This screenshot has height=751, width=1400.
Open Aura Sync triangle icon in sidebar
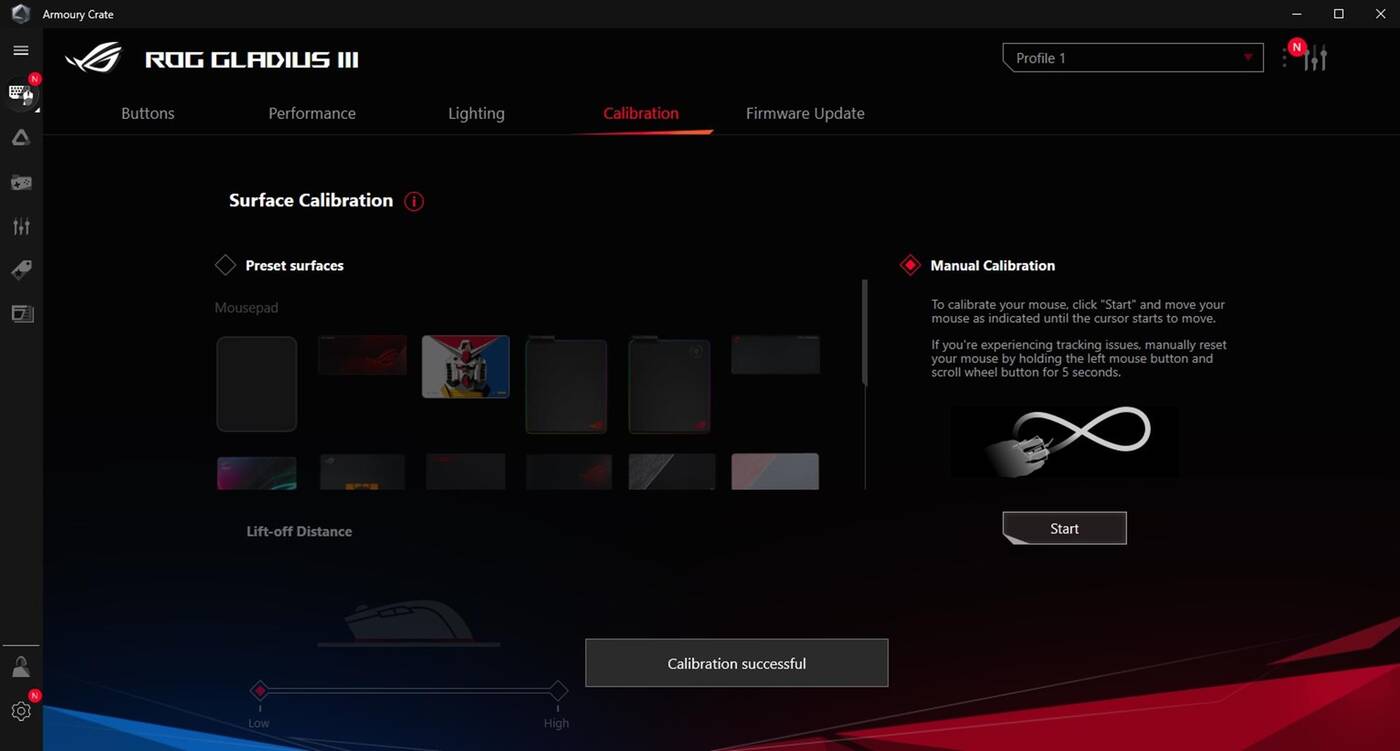pyautogui.click(x=21, y=138)
